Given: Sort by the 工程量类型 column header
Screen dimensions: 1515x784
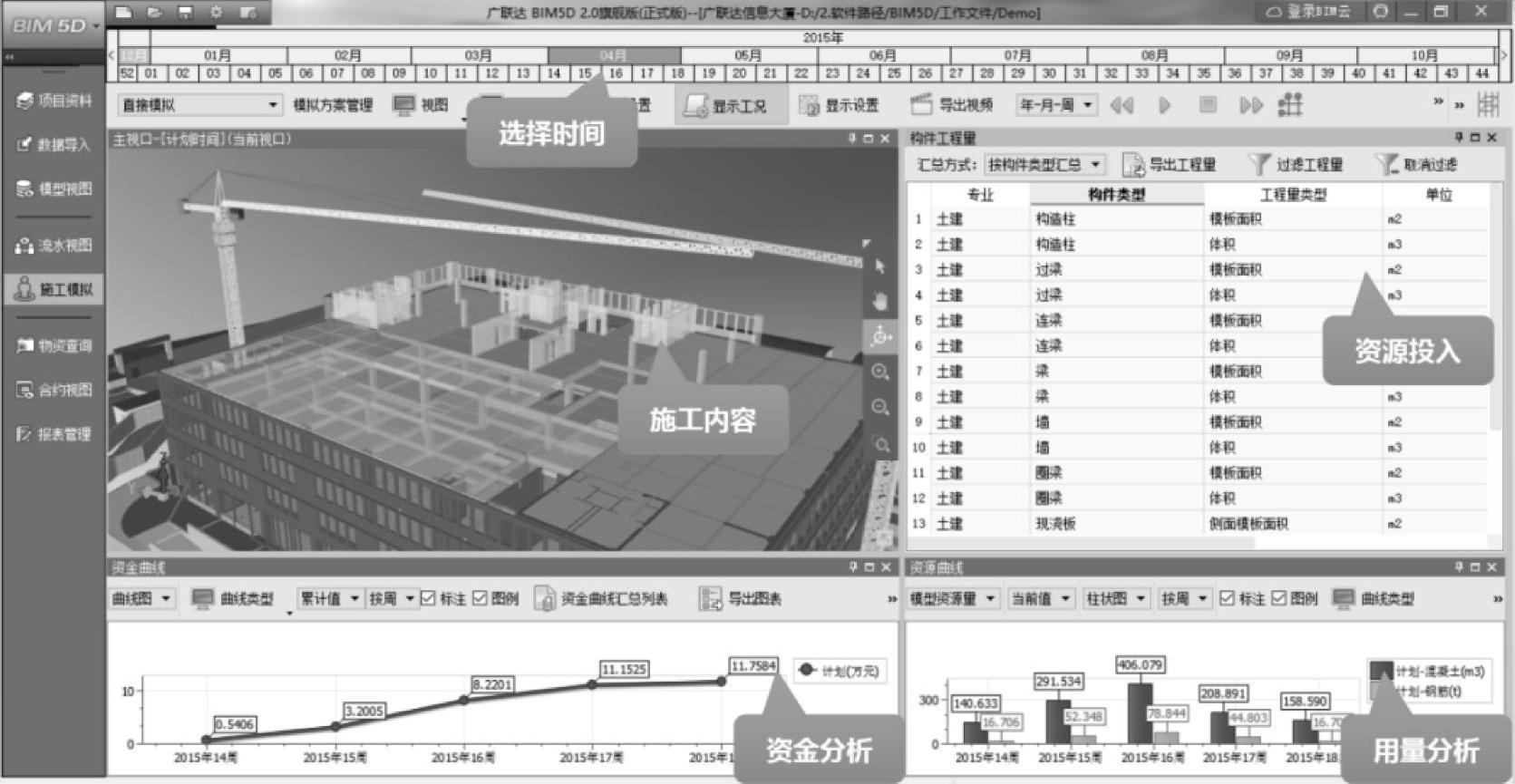Looking at the screenshot, I should (x=1293, y=195).
